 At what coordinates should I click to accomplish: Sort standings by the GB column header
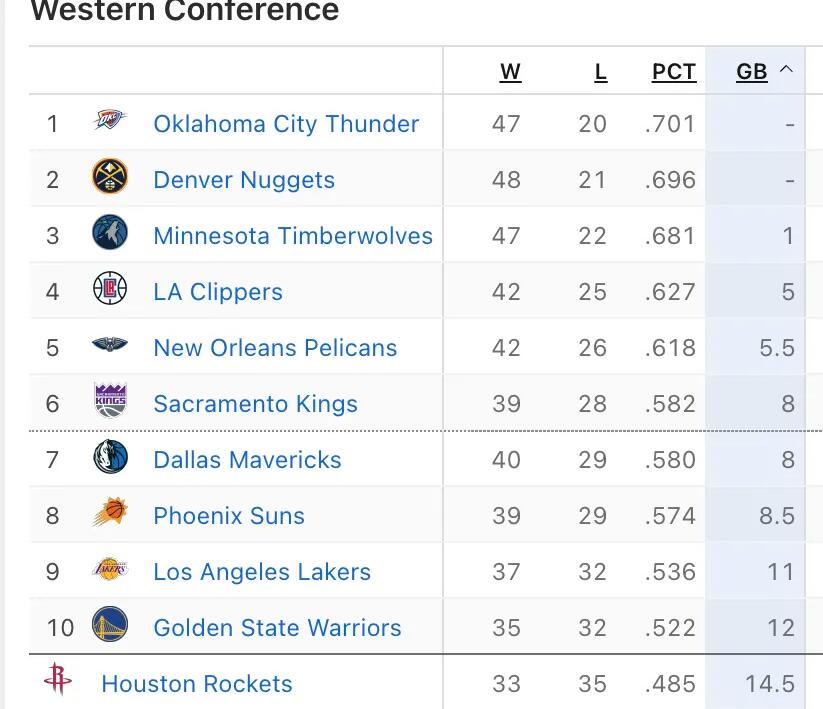(751, 72)
